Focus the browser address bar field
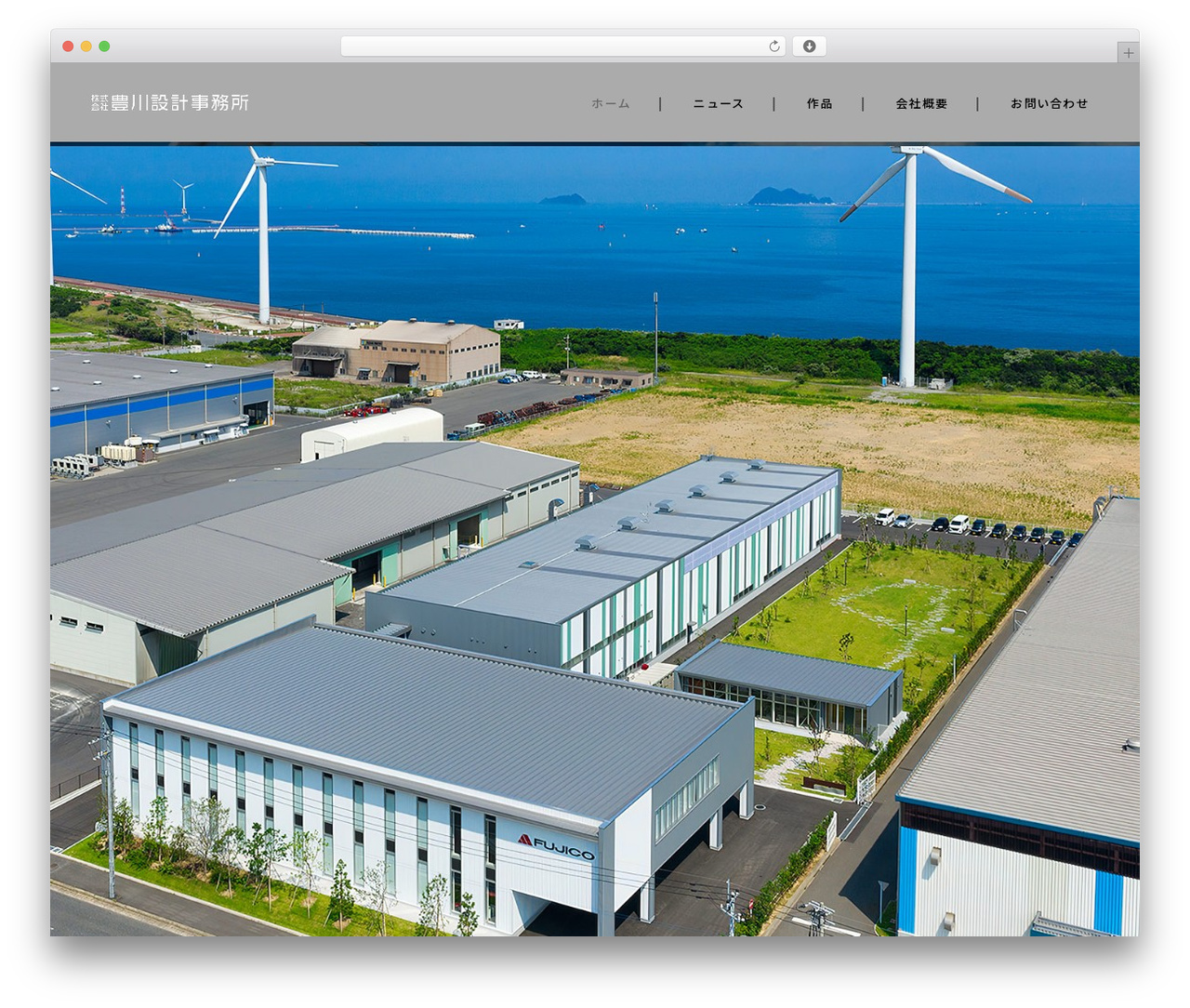This screenshot has width=1190, height=1008. (563, 46)
